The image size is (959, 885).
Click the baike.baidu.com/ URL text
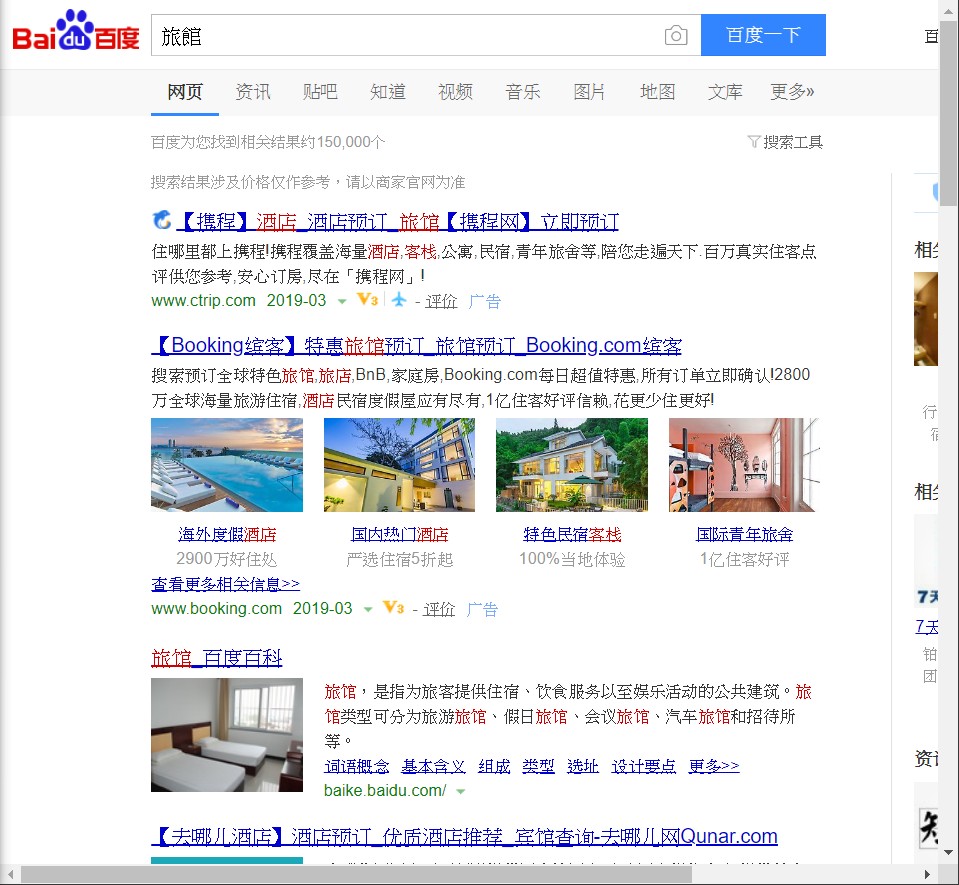(385, 791)
